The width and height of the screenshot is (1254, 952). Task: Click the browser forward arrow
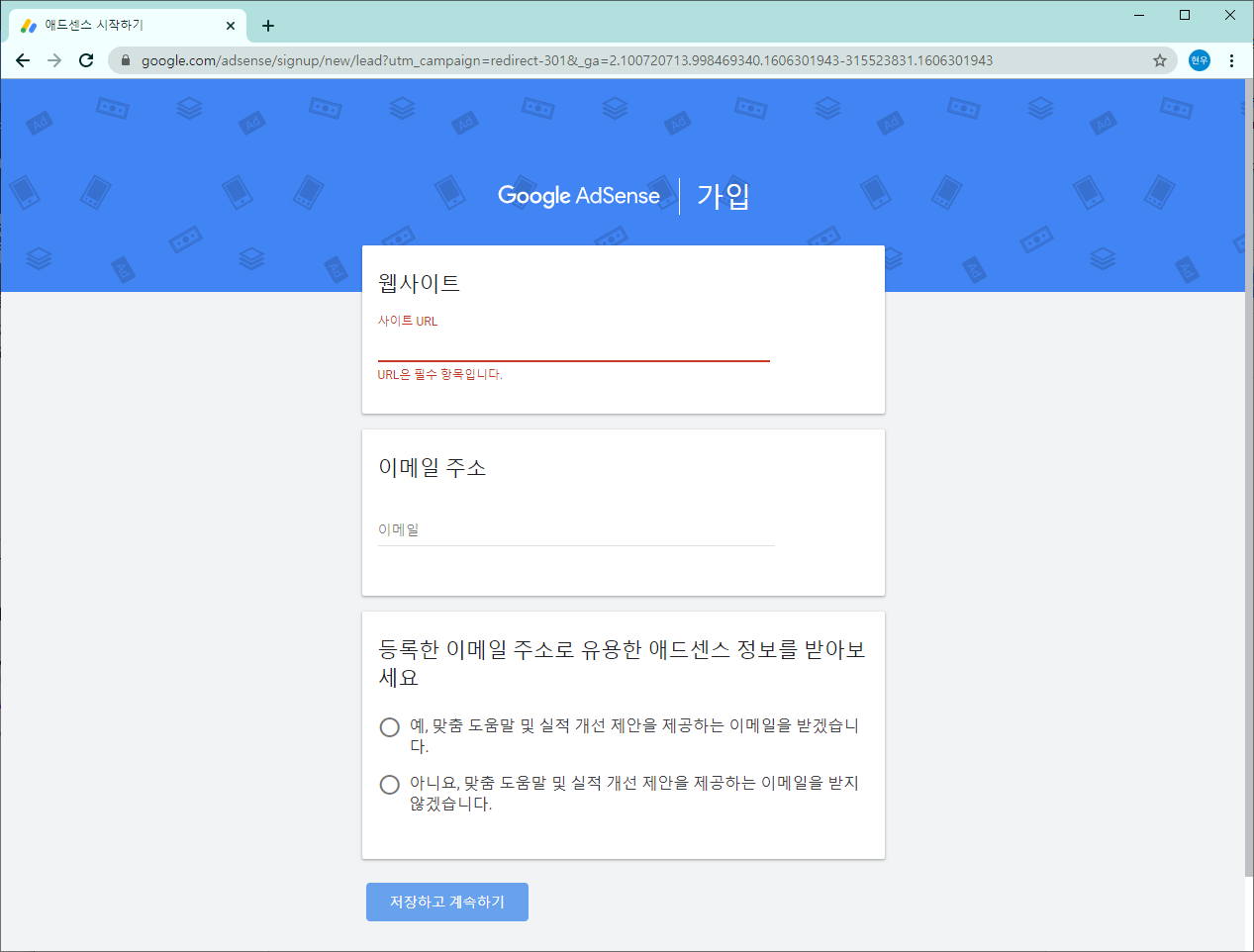click(x=54, y=60)
